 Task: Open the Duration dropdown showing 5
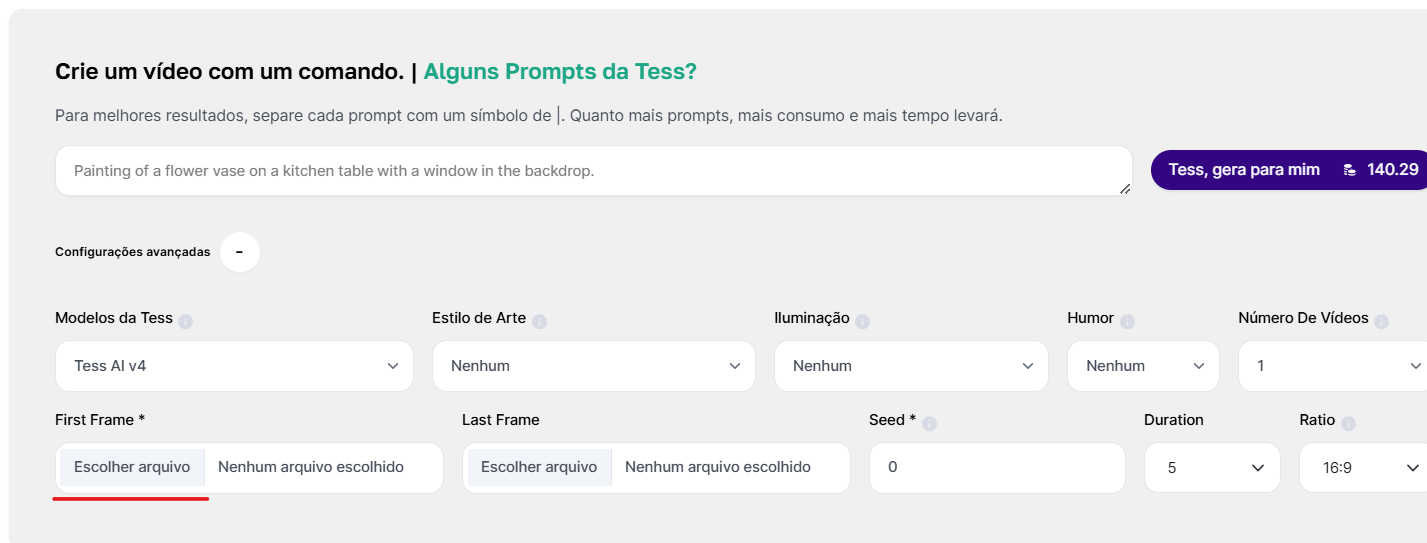click(1212, 468)
